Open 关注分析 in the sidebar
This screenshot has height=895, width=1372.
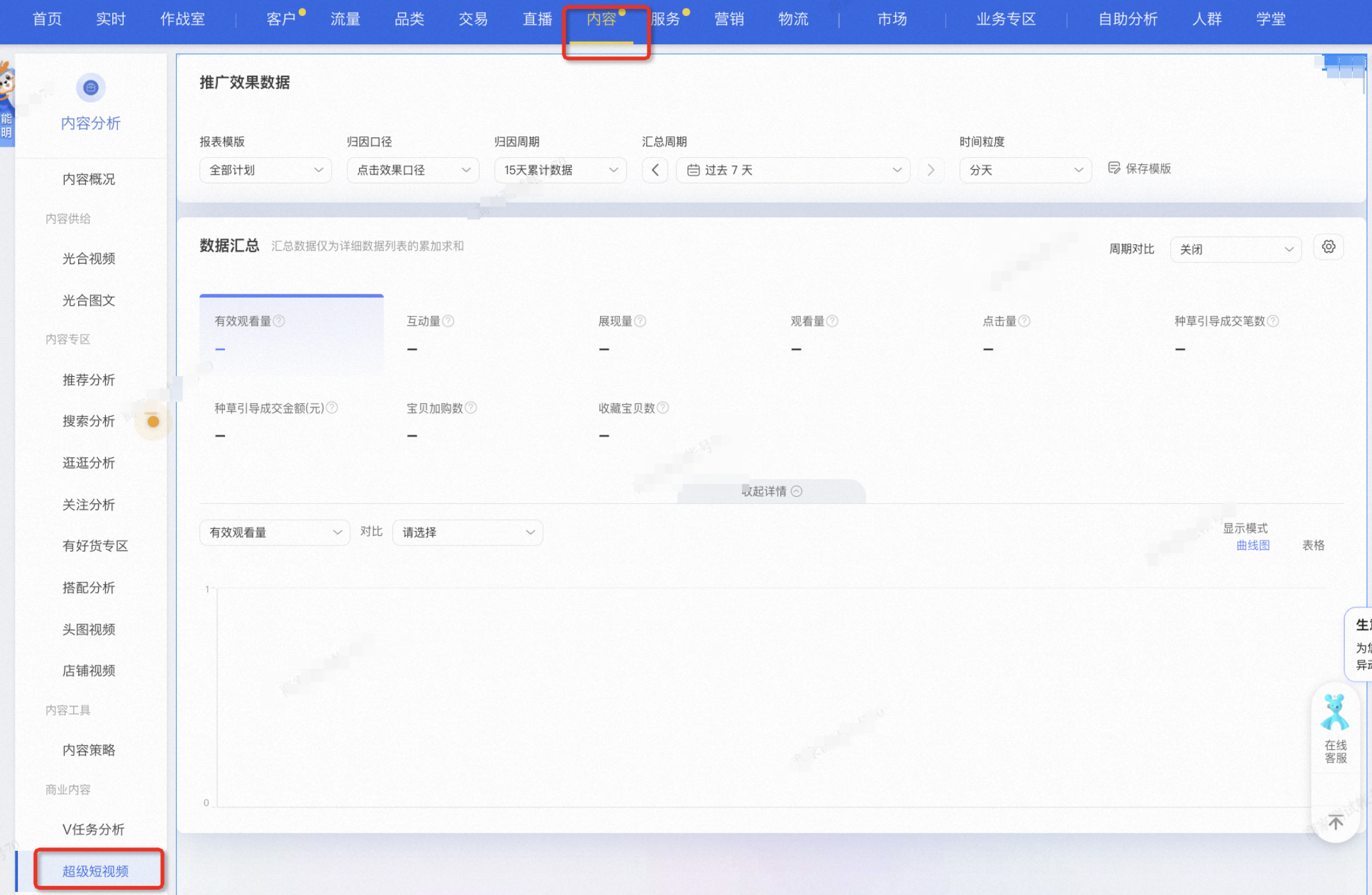point(89,505)
